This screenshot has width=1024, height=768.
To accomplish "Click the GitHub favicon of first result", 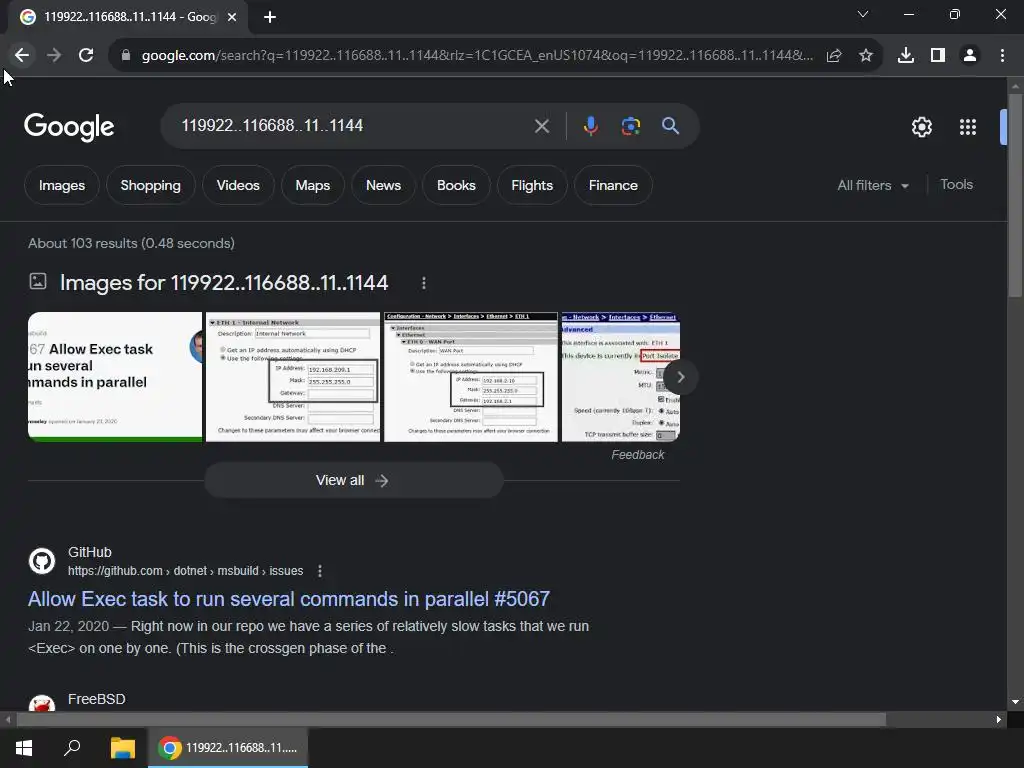I will tap(42, 561).
